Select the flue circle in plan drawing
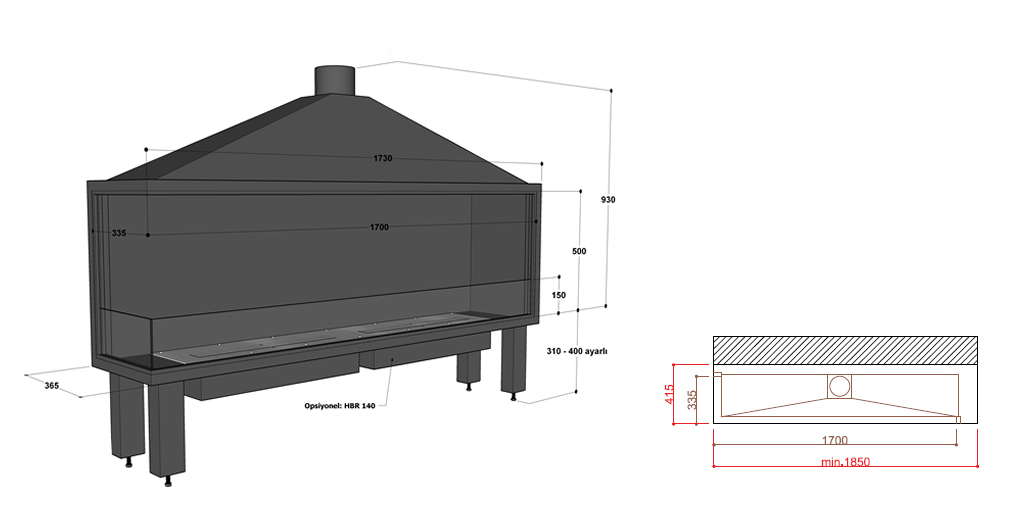1023x529 pixels. click(x=840, y=386)
